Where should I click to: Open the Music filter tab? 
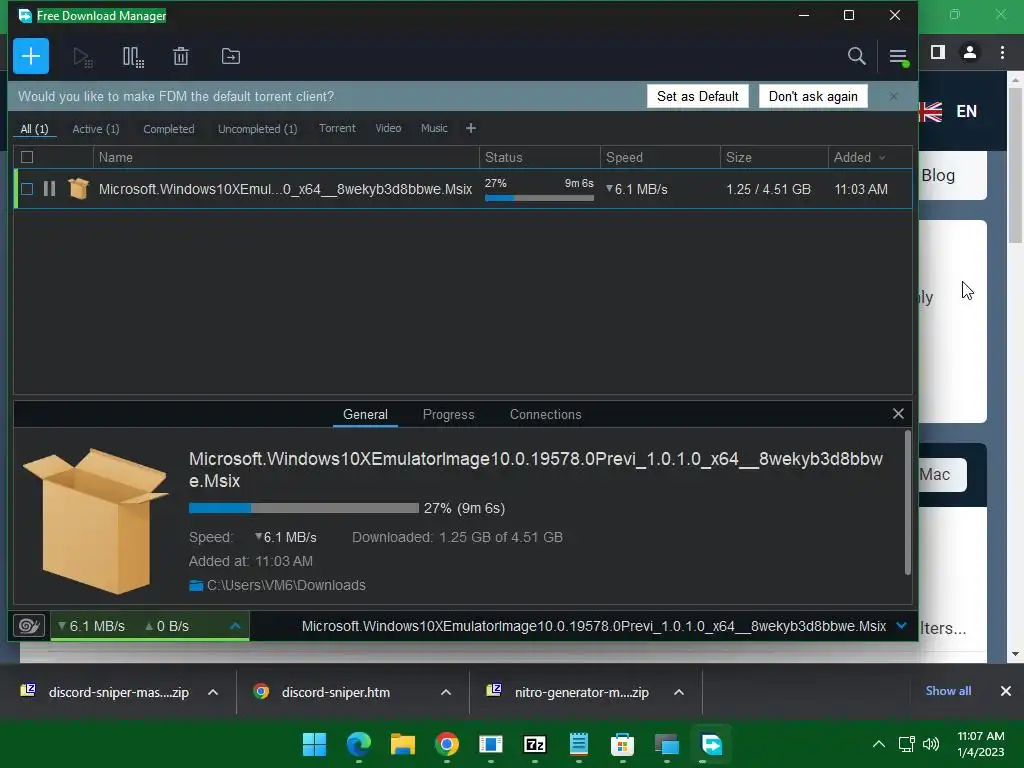pos(434,128)
